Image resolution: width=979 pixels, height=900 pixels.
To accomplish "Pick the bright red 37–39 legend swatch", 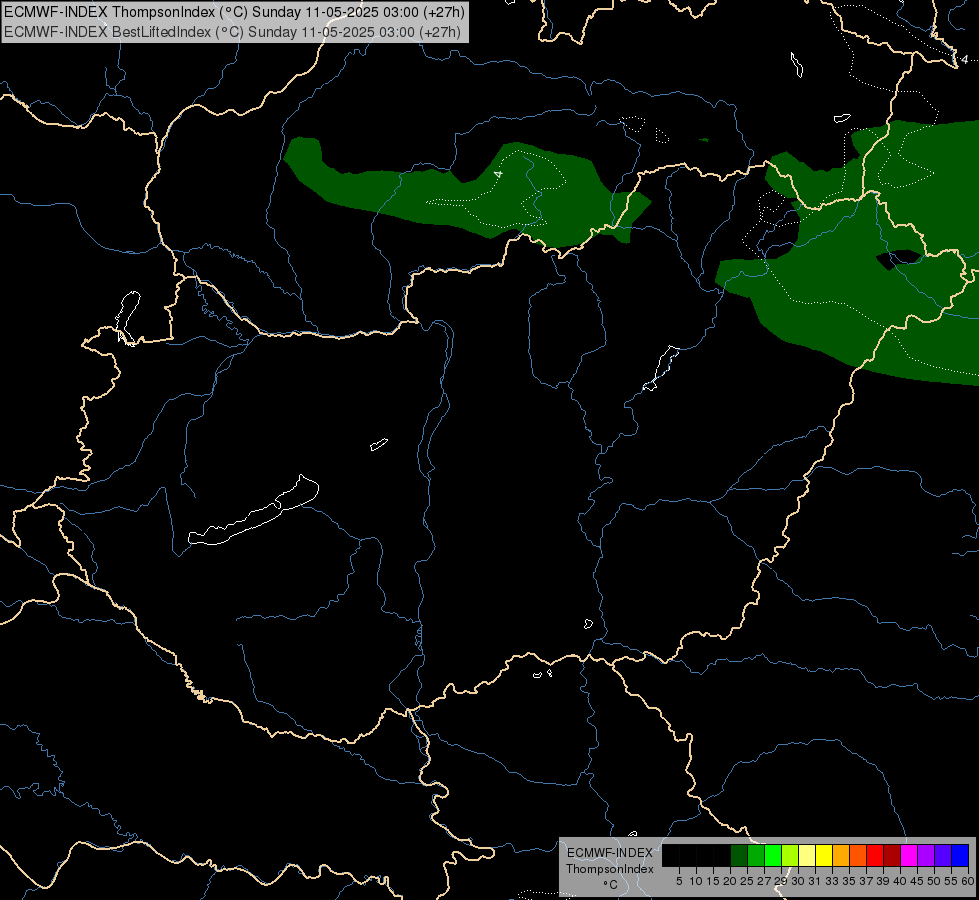I will tap(874, 856).
